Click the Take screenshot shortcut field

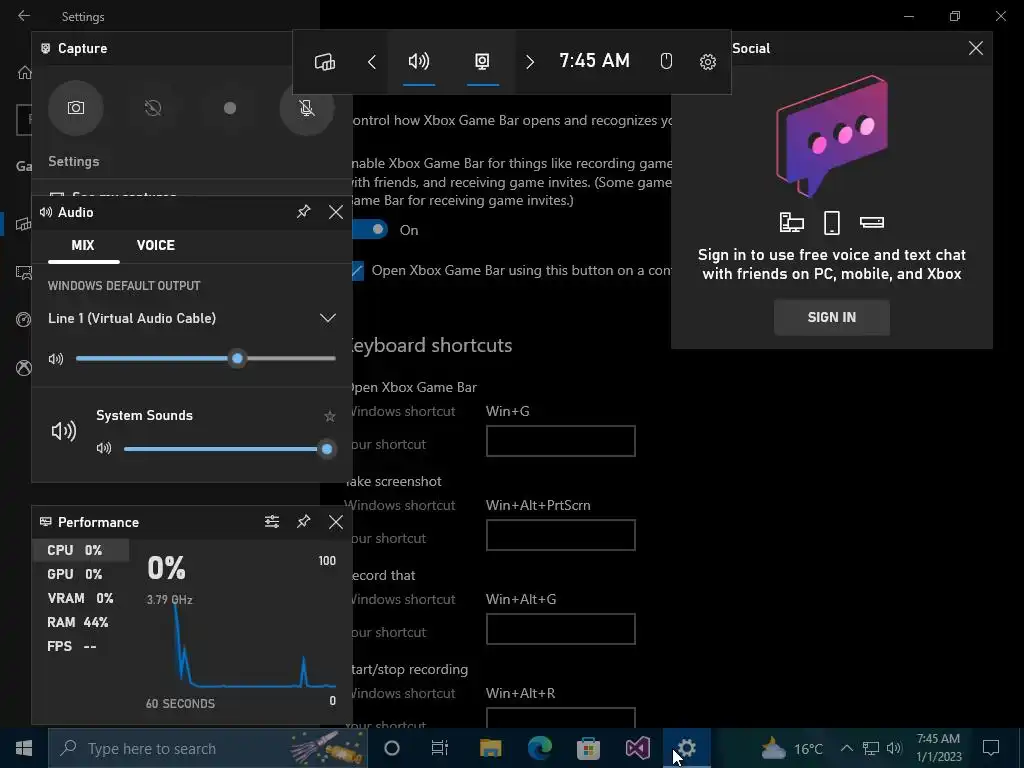tap(560, 535)
